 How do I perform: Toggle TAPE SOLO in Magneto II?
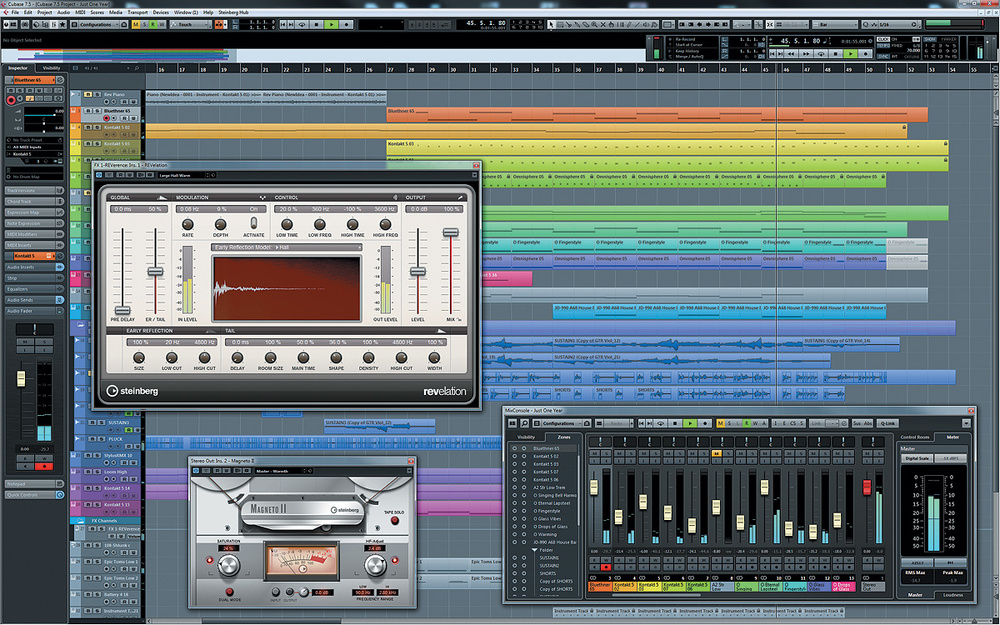pyautogui.click(x=394, y=520)
